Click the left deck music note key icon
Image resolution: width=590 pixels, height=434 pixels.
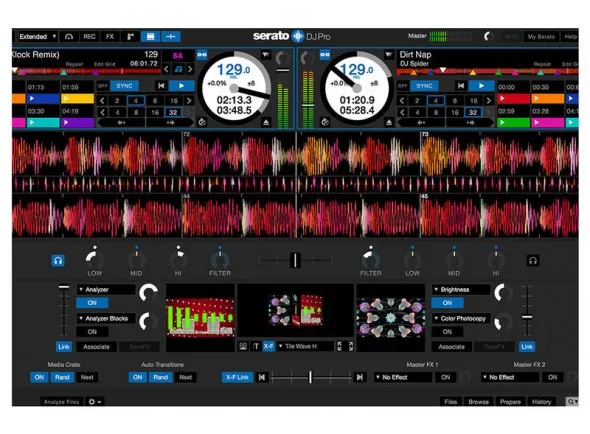pos(178,69)
